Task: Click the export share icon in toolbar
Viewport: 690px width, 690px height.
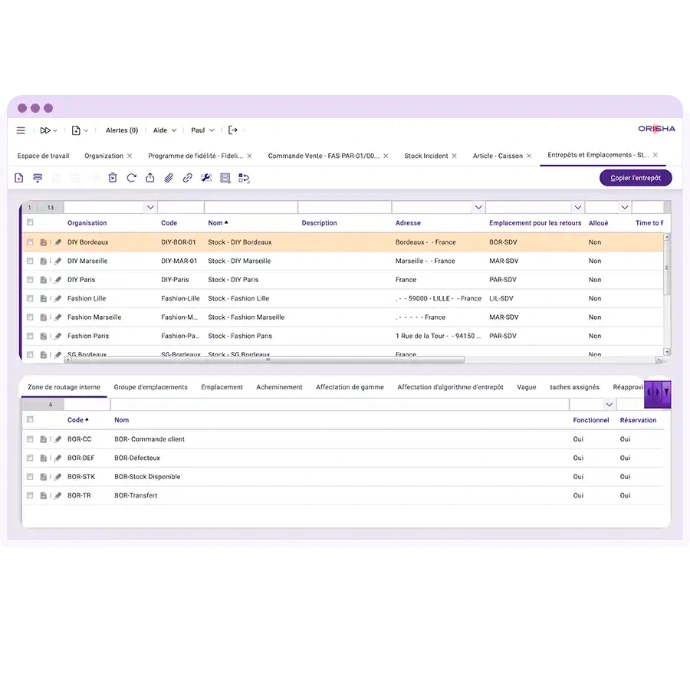Action: pyautogui.click(x=150, y=178)
